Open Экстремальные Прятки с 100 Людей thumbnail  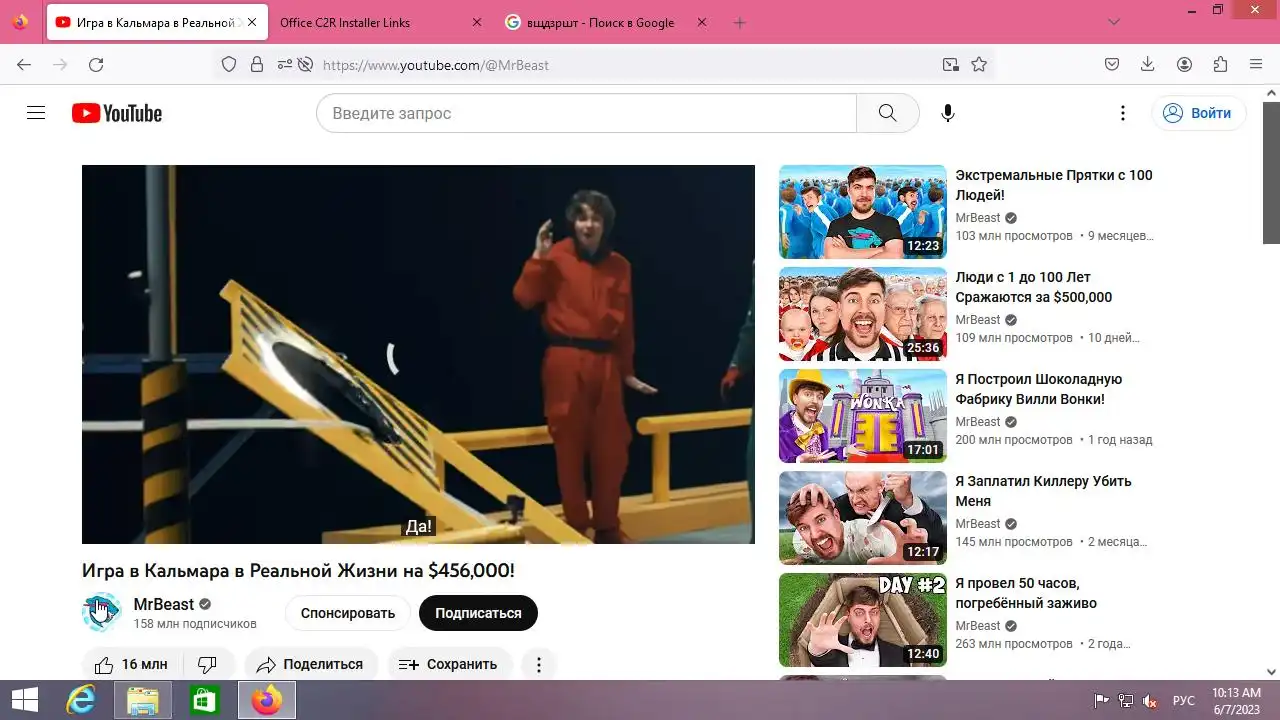[863, 212]
